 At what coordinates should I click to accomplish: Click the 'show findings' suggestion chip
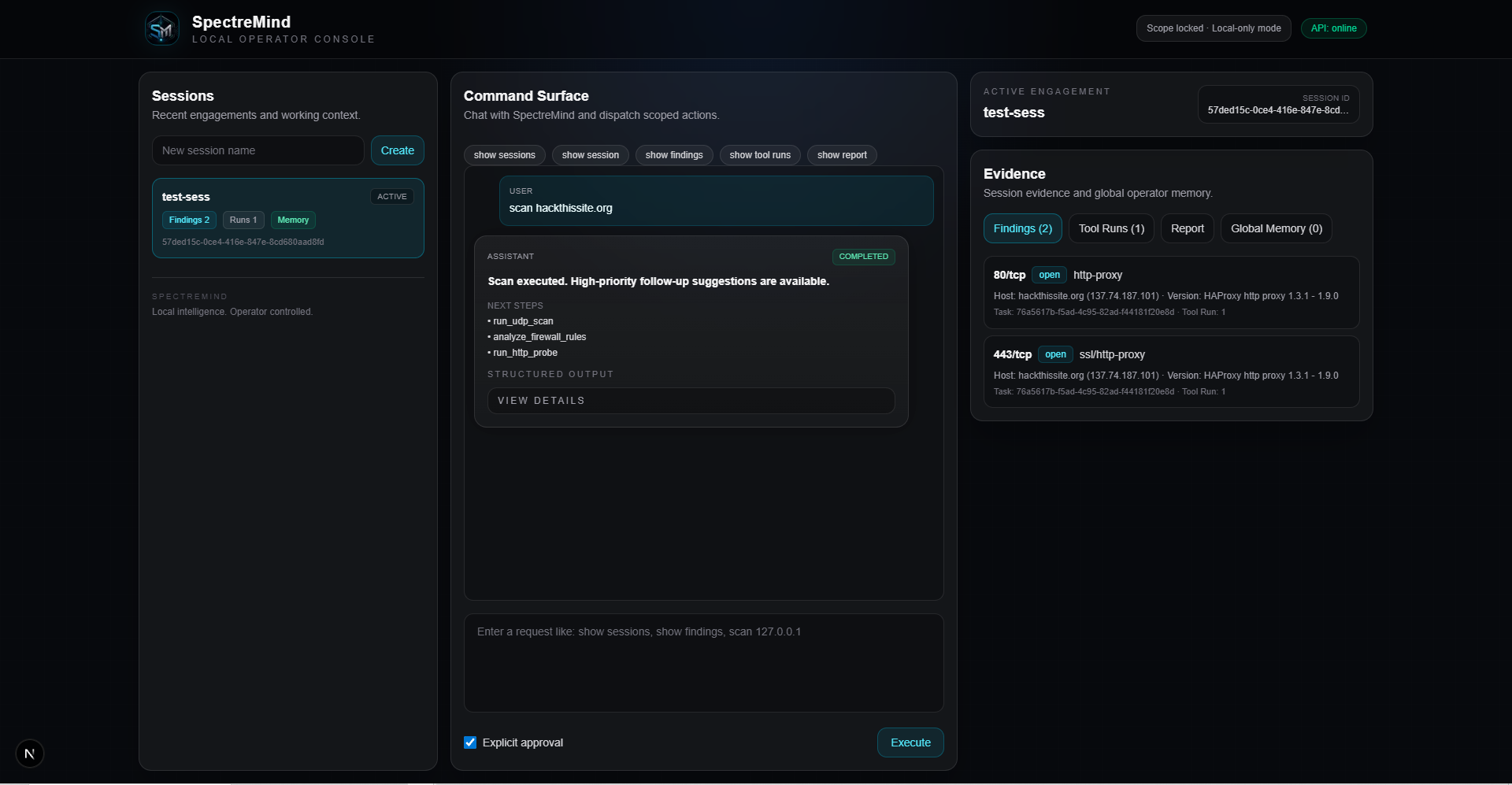(x=673, y=154)
